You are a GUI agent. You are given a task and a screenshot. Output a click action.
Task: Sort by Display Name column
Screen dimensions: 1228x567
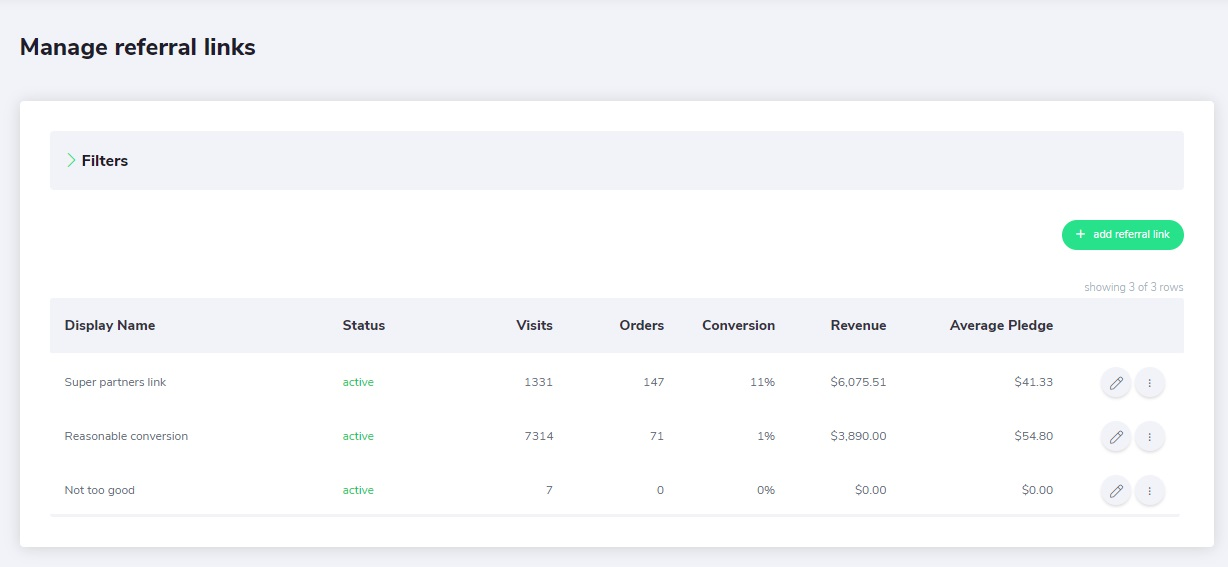tap(110, 325)
